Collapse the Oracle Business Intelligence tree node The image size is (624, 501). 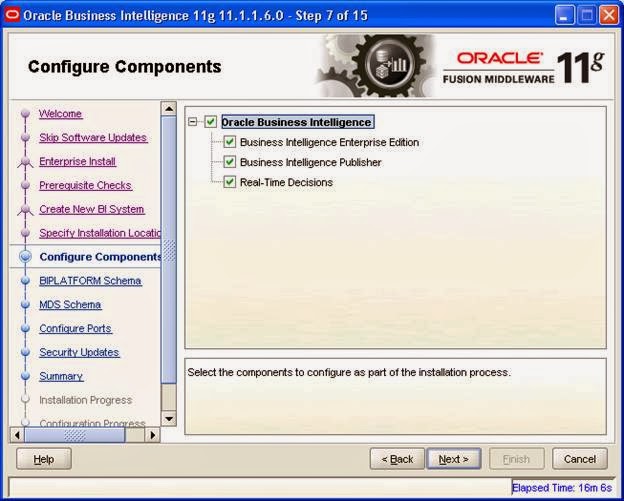(x=193, y=122)
